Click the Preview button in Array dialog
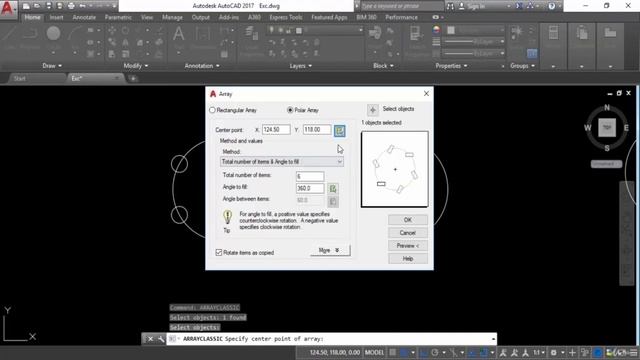 [408, 246]
